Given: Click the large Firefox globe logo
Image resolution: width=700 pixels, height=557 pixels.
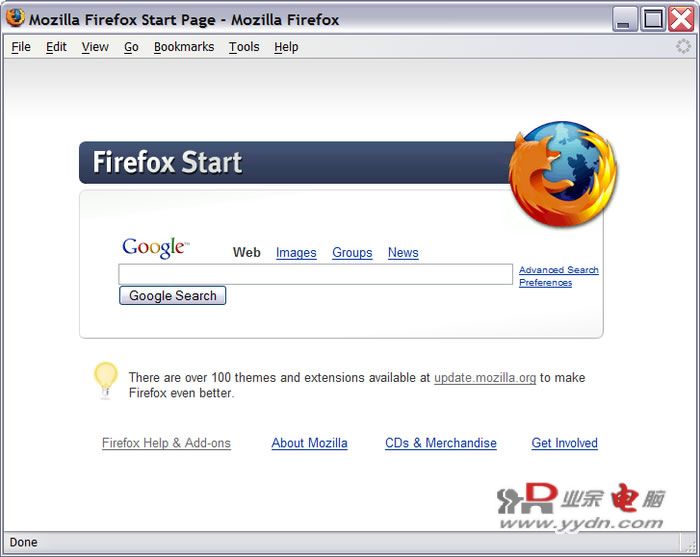Looking at the screenshot, I should tap(562, 173).
